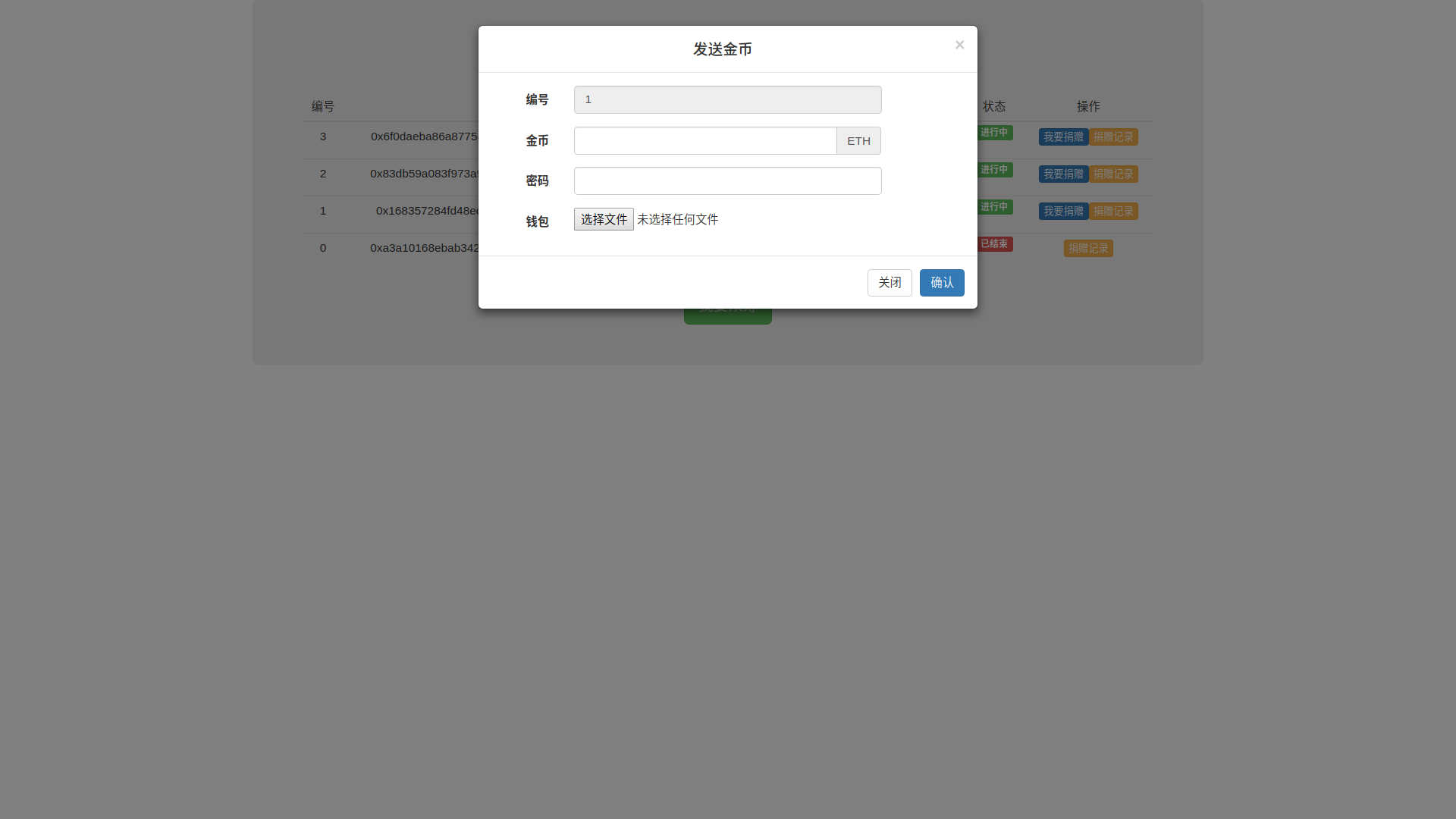1456x819 pixels.
Task: Open 捐赠记录 for row number 1
Action: click(1113, 212)
